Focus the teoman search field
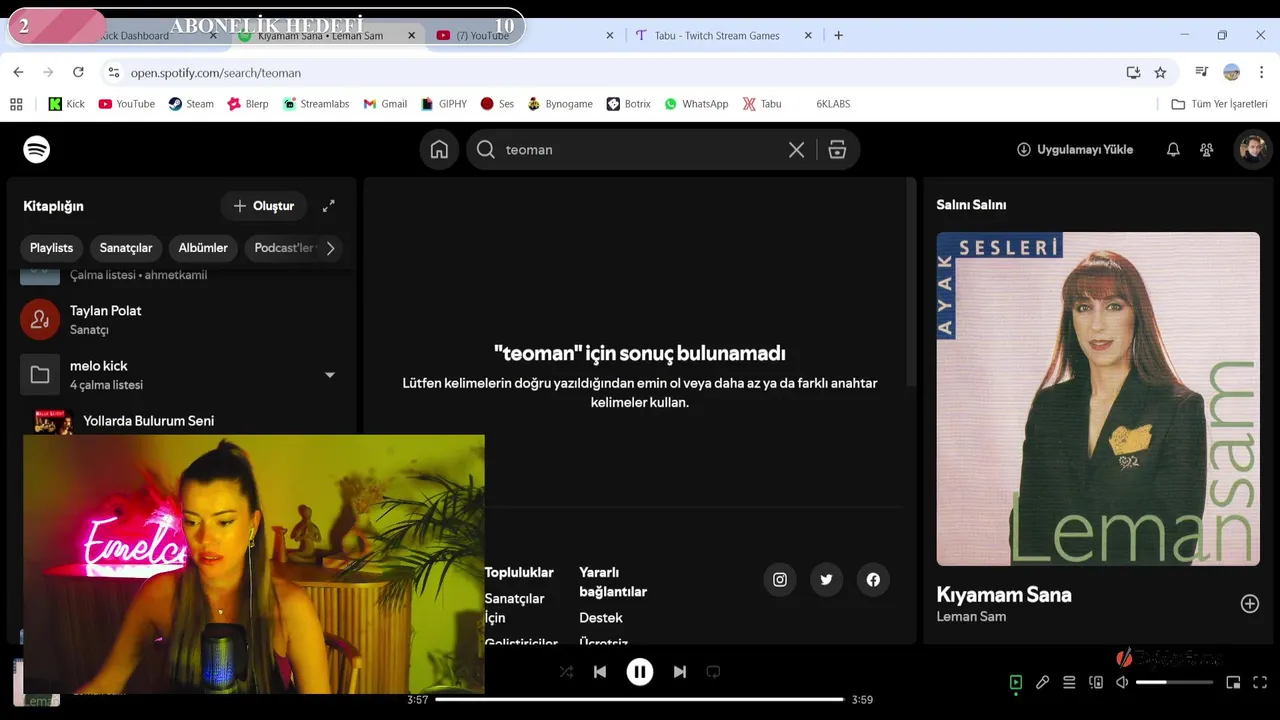 [x=640, y=150]
